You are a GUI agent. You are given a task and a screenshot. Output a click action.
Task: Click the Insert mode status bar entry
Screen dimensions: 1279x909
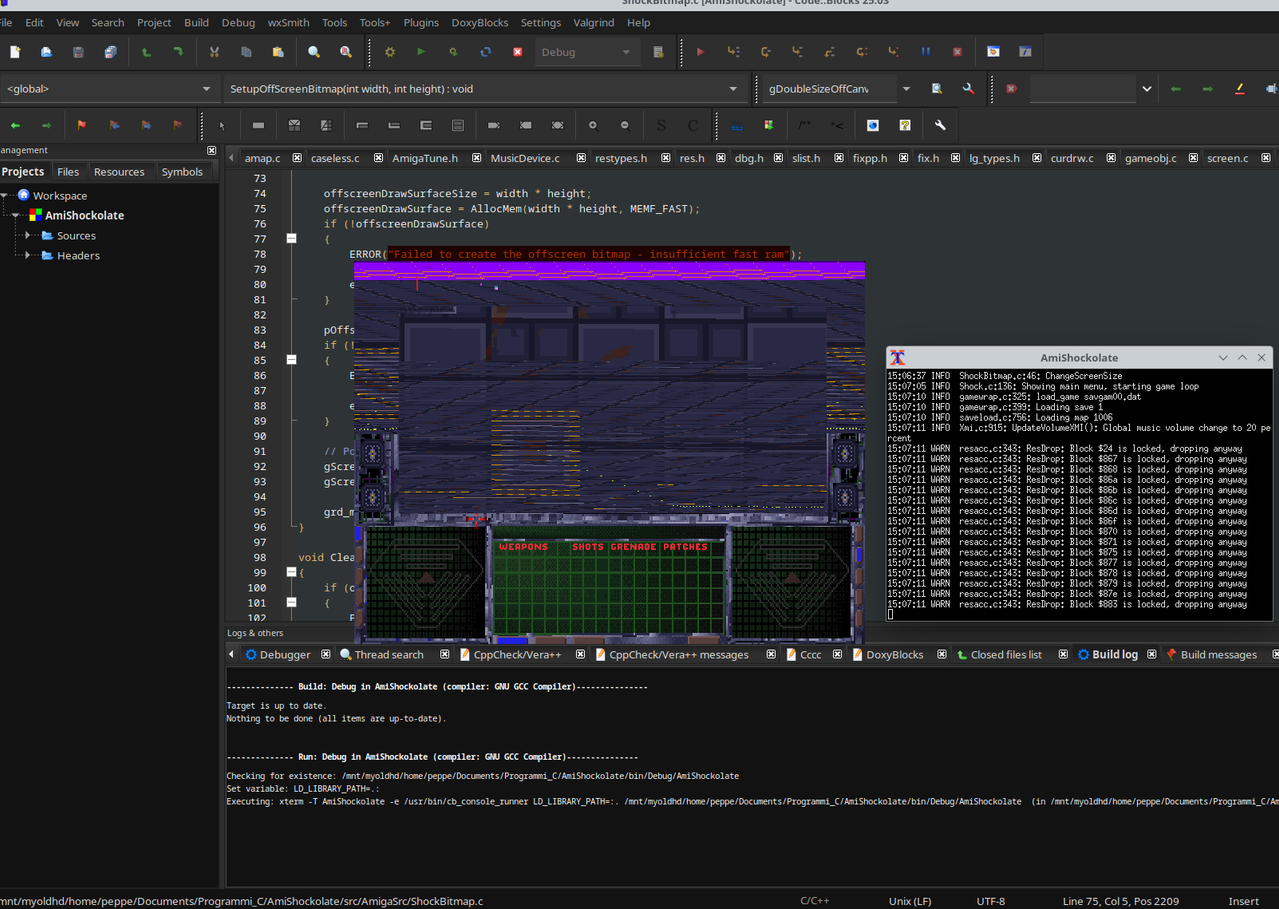click(x=1243, y=901)
